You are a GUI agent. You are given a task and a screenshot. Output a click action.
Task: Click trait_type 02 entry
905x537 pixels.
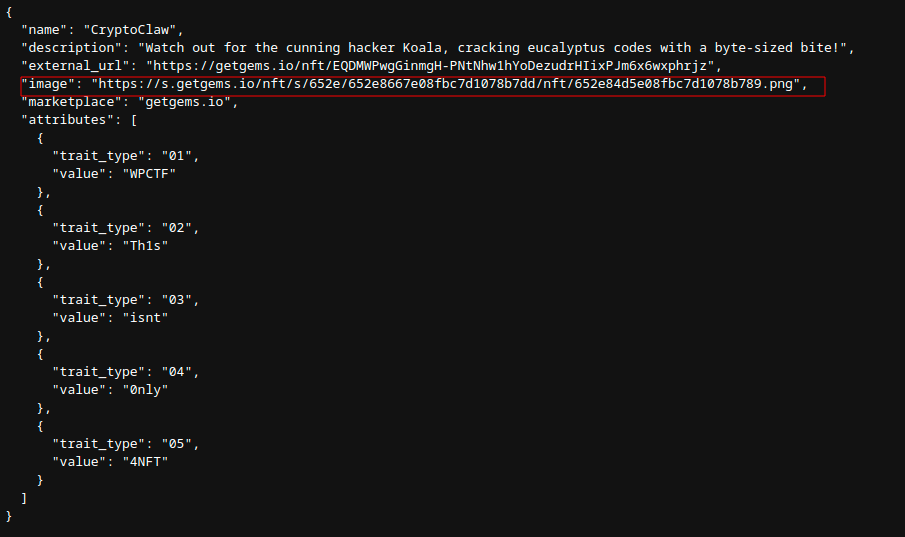click(126, 228)
